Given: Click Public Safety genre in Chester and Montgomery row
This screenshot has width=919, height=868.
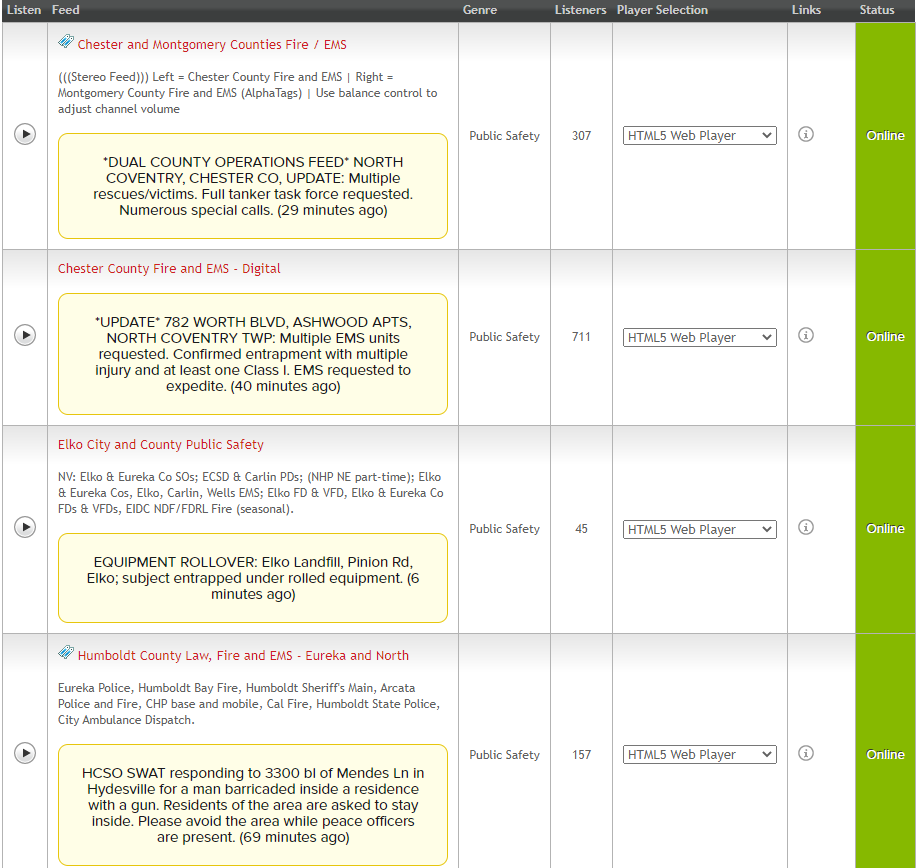Looking at the screenshot, I should 504,135.
